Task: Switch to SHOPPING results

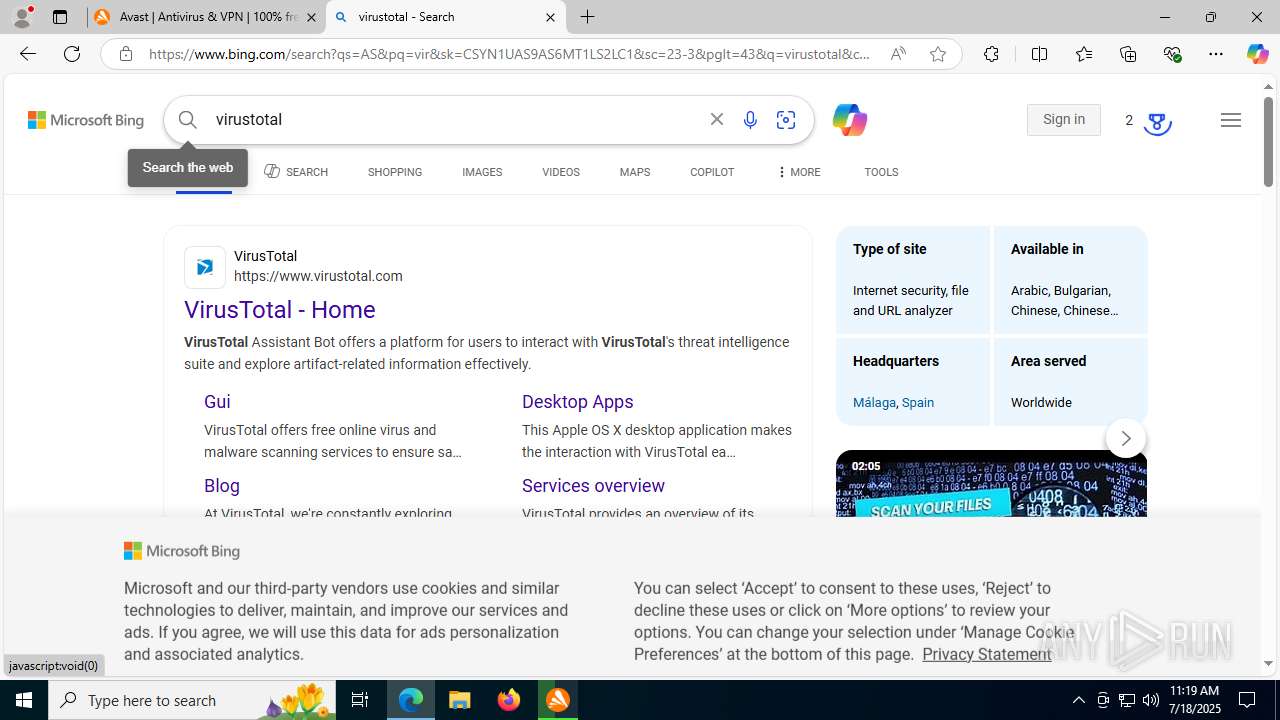Action: pyautogui.click(x=395, y=172)
